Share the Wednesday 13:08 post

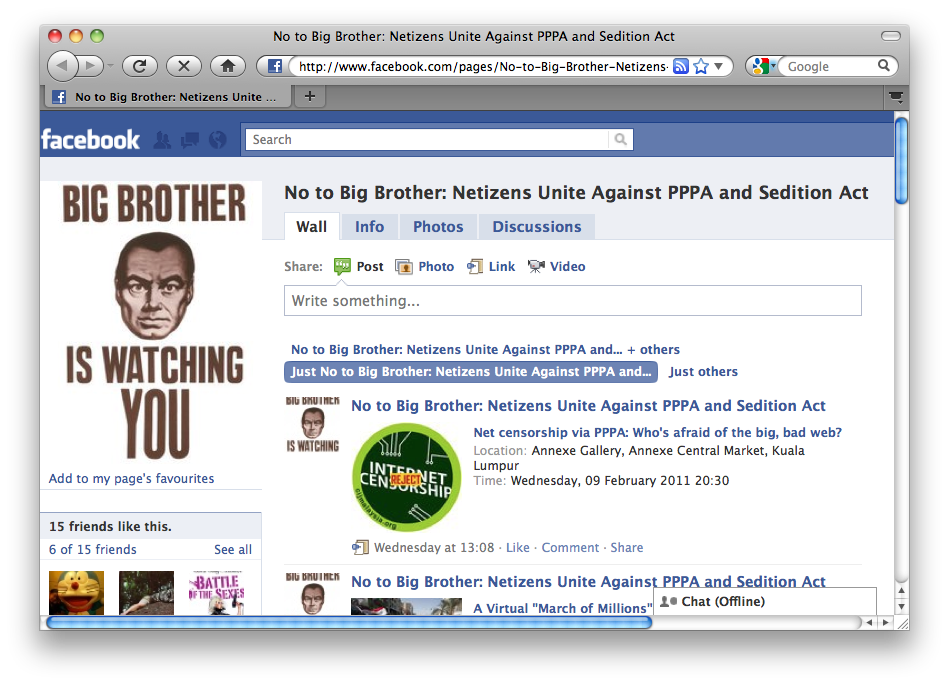click(x=626, y=548)
